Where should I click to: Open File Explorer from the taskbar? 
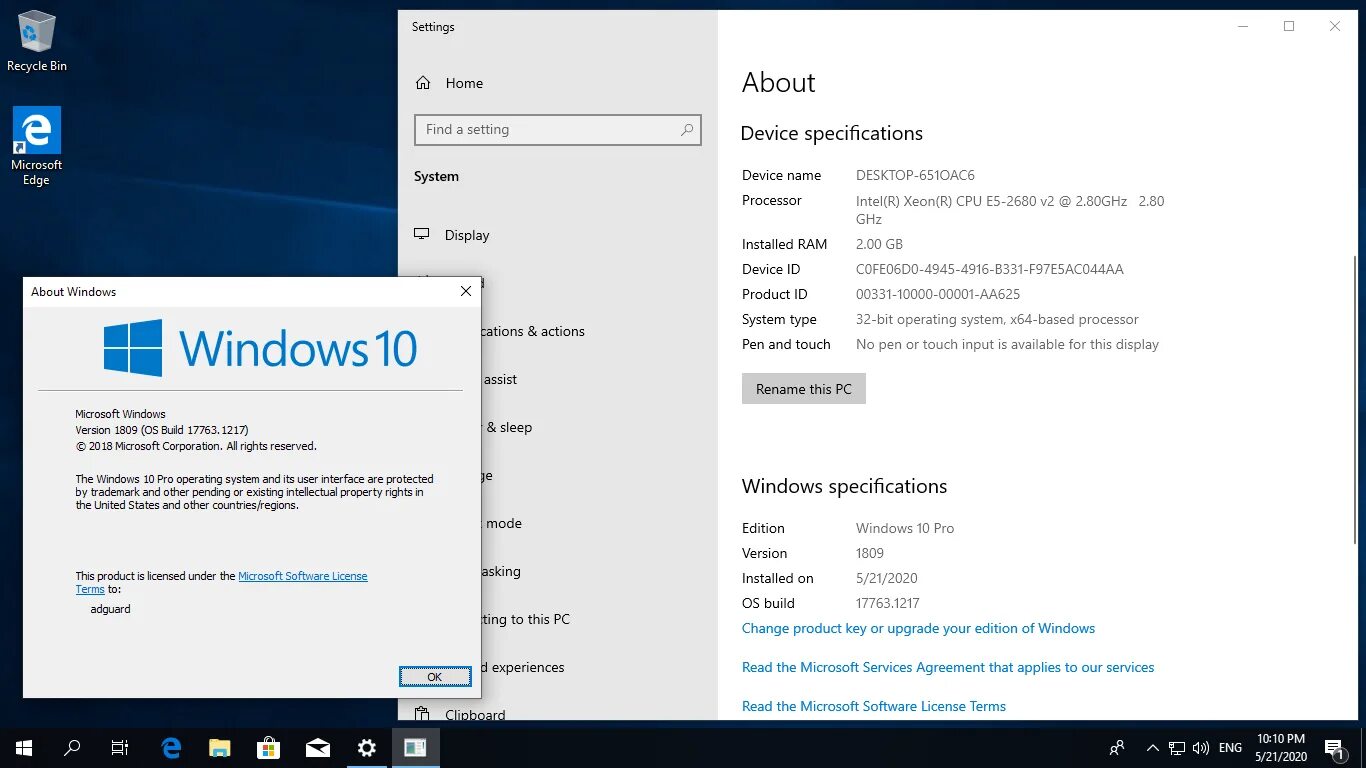click(x=220, y=747)
